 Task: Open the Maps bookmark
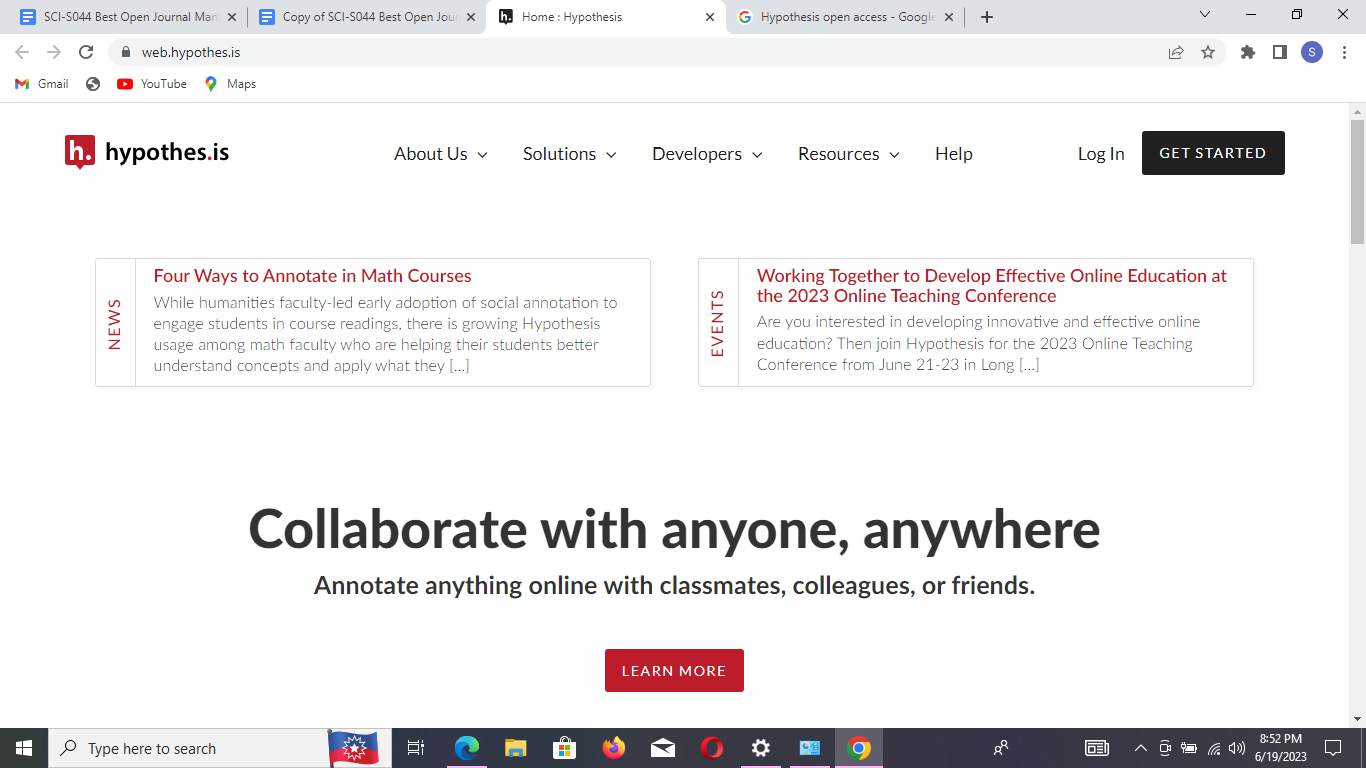pyautogui.click(x=230, y=84)
